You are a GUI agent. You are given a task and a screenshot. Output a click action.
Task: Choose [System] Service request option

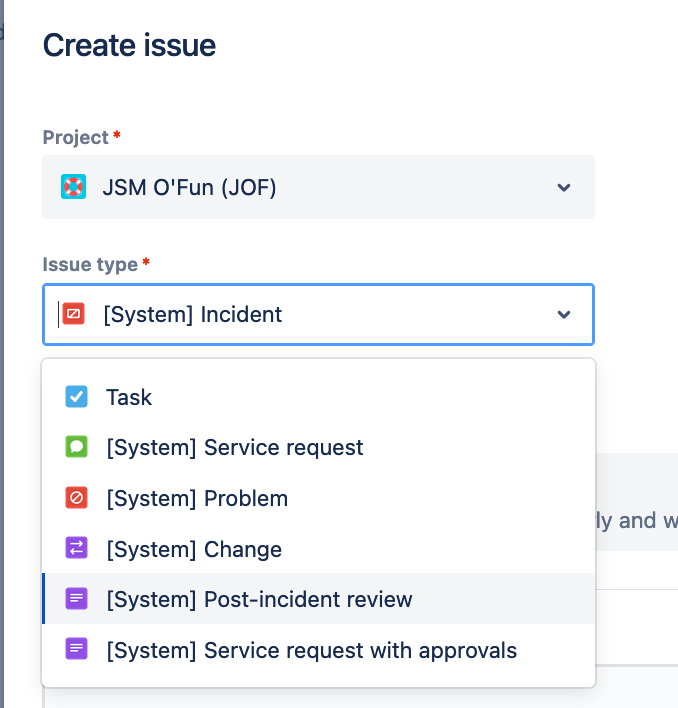coord(318,447)
